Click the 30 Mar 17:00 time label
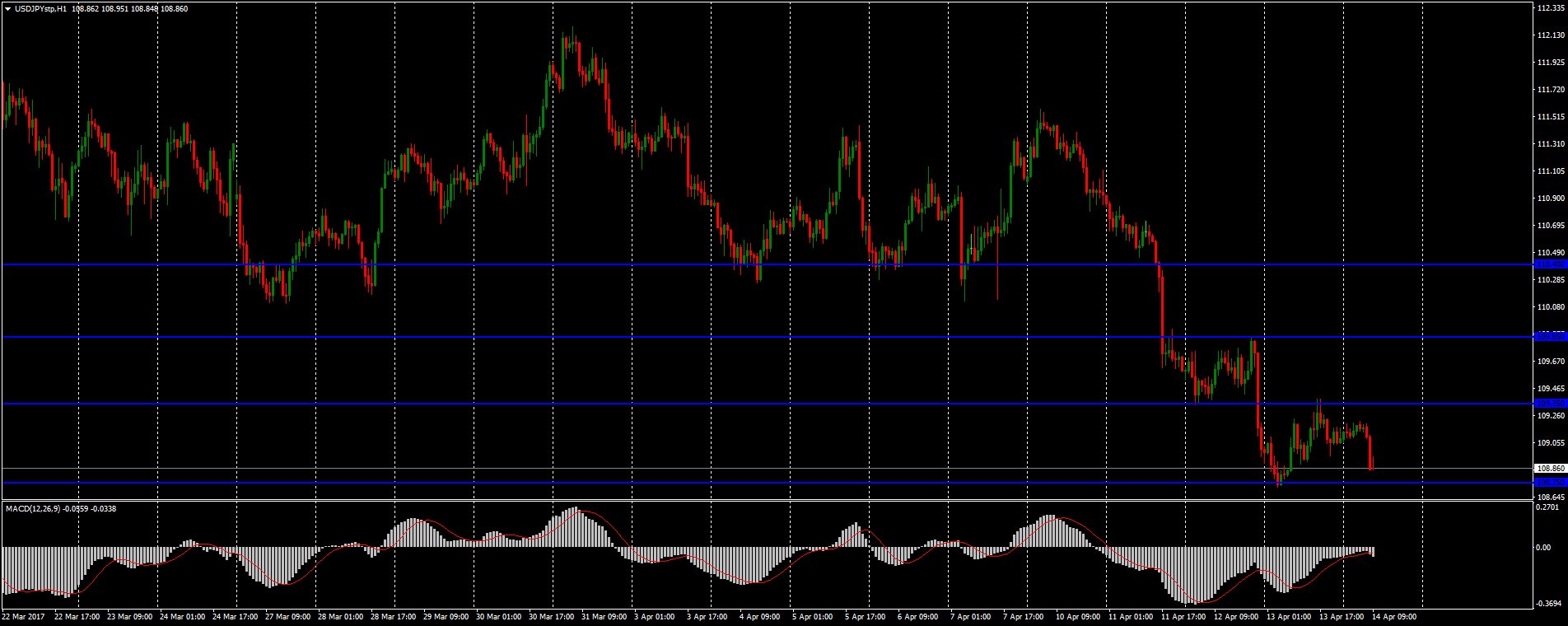The image size is (1568, 626). (x=552, y=616)
